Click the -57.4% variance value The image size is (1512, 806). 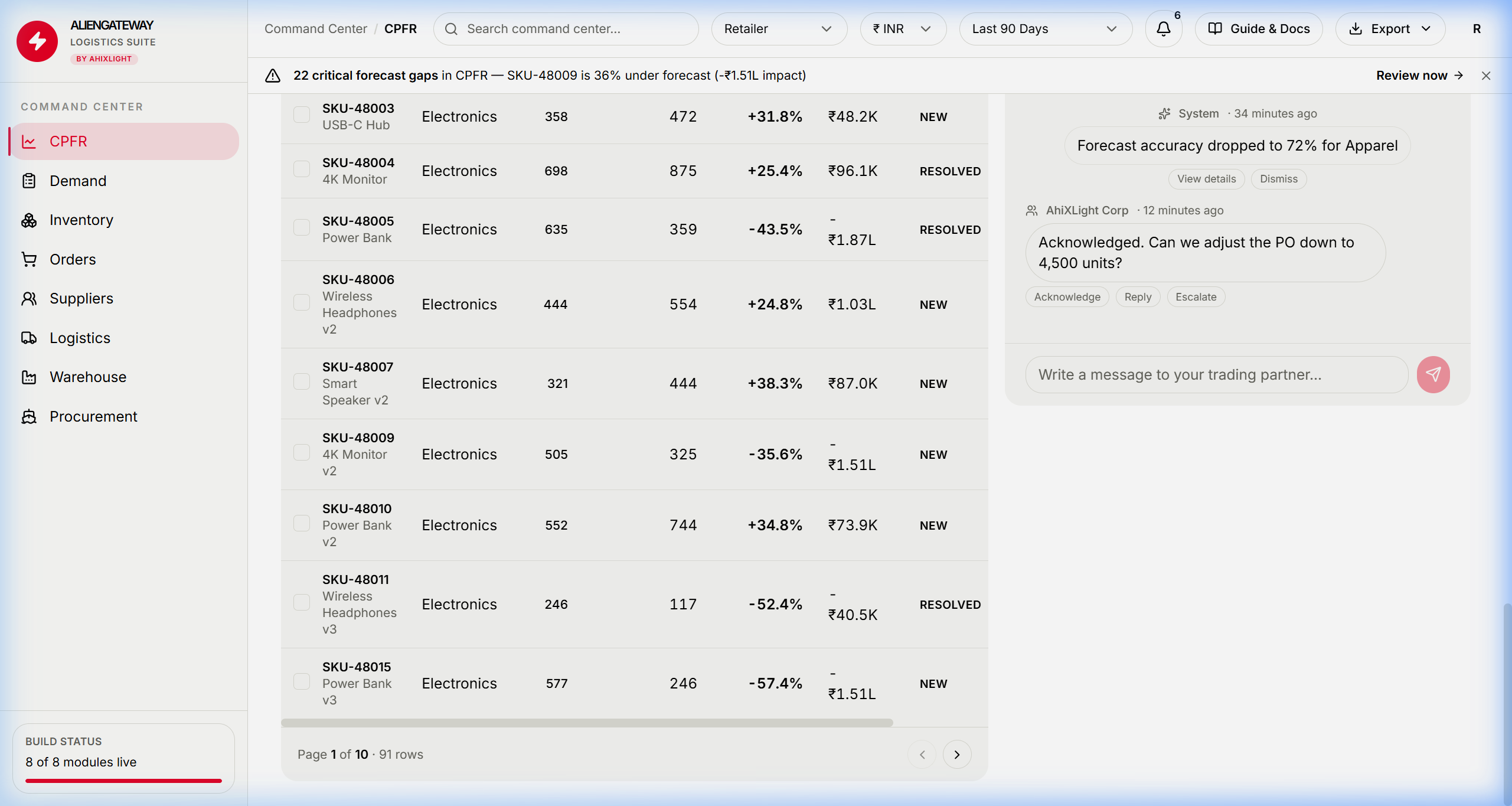tap(775, 684)
